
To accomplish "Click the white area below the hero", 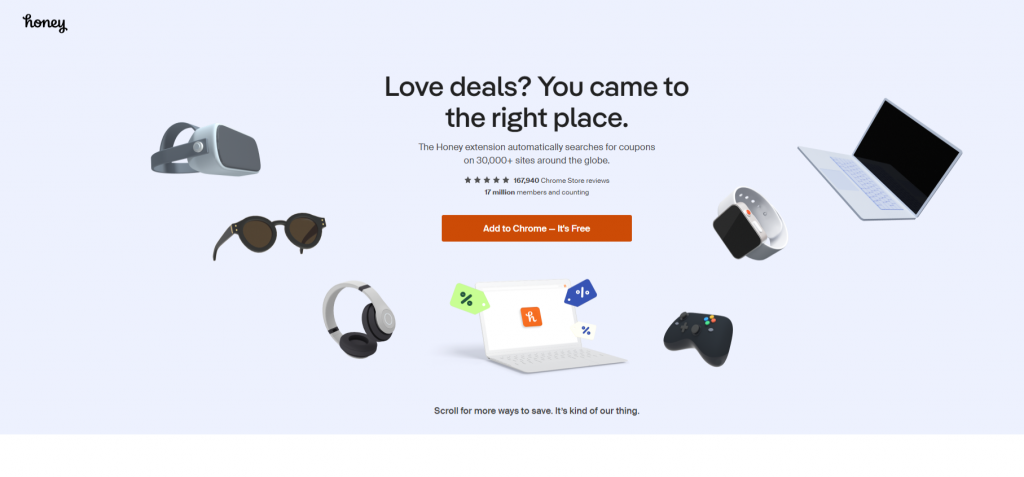I will tap(512, 456).
